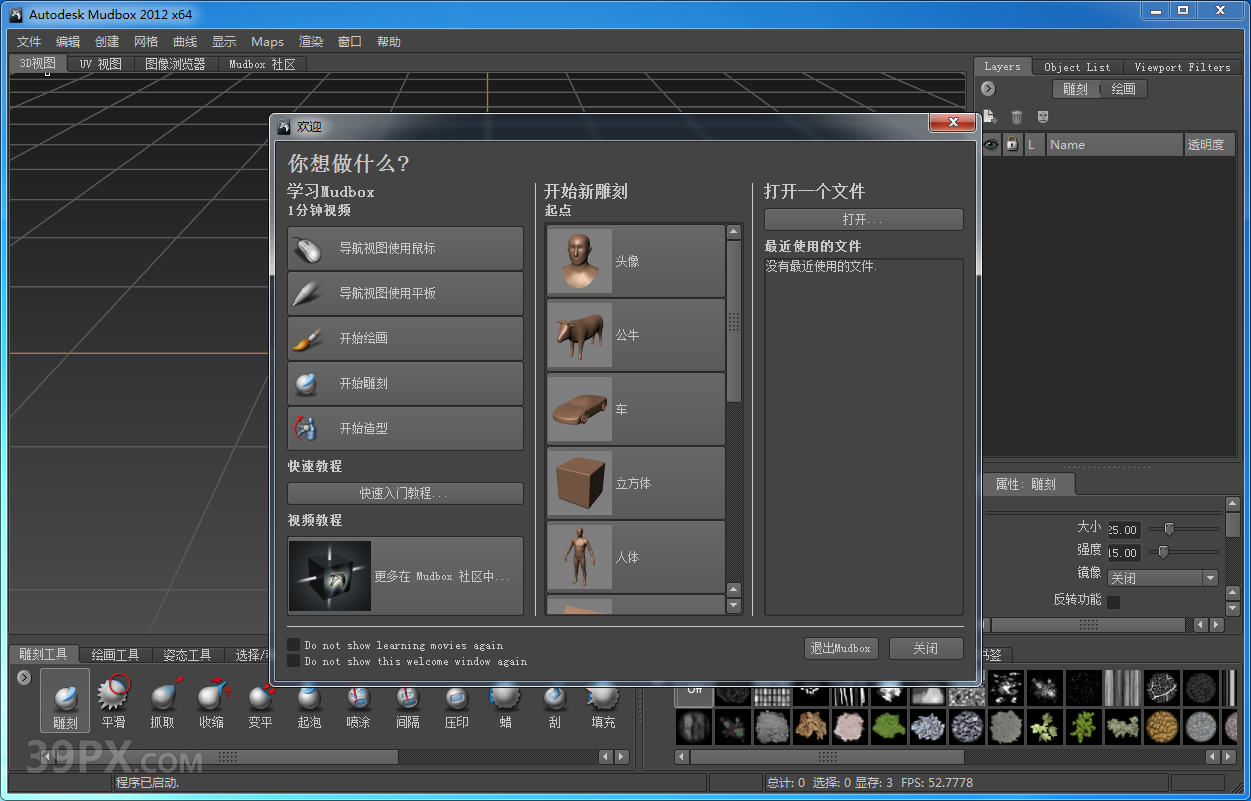
Task: Check 'Do not show this welcome window again'
Action: (x=293, y=661)
